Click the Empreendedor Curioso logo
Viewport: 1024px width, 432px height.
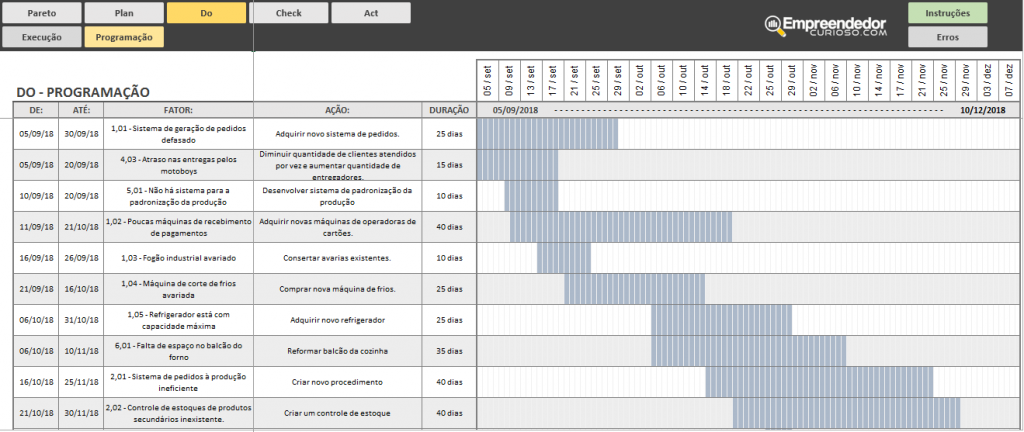(826, 26)
